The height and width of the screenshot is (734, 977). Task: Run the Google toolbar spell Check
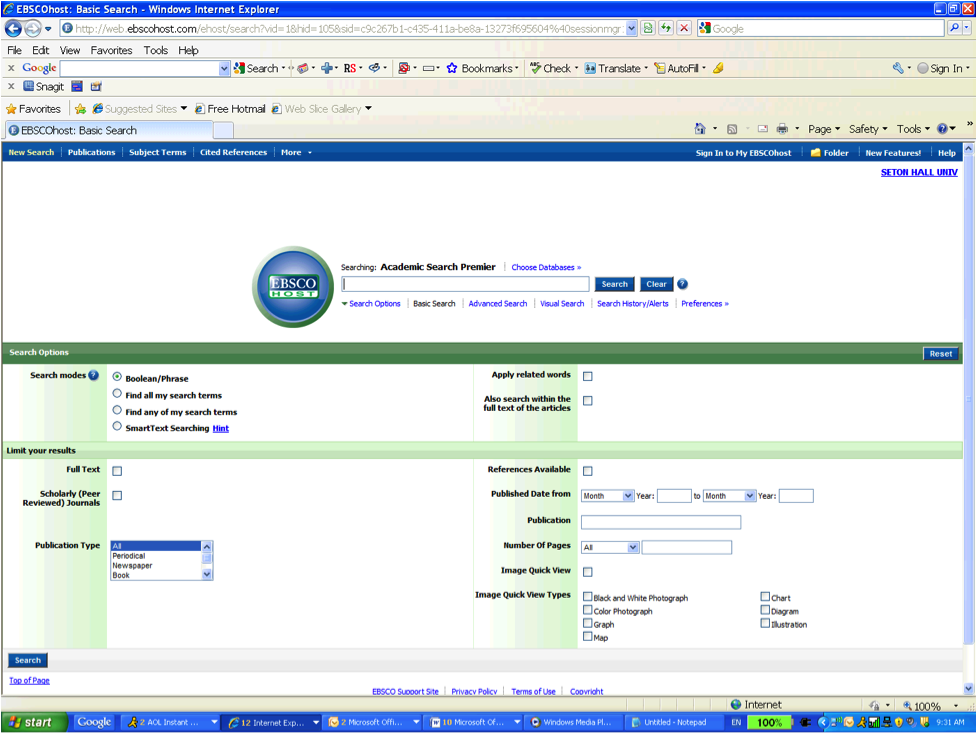pos(550,68)
